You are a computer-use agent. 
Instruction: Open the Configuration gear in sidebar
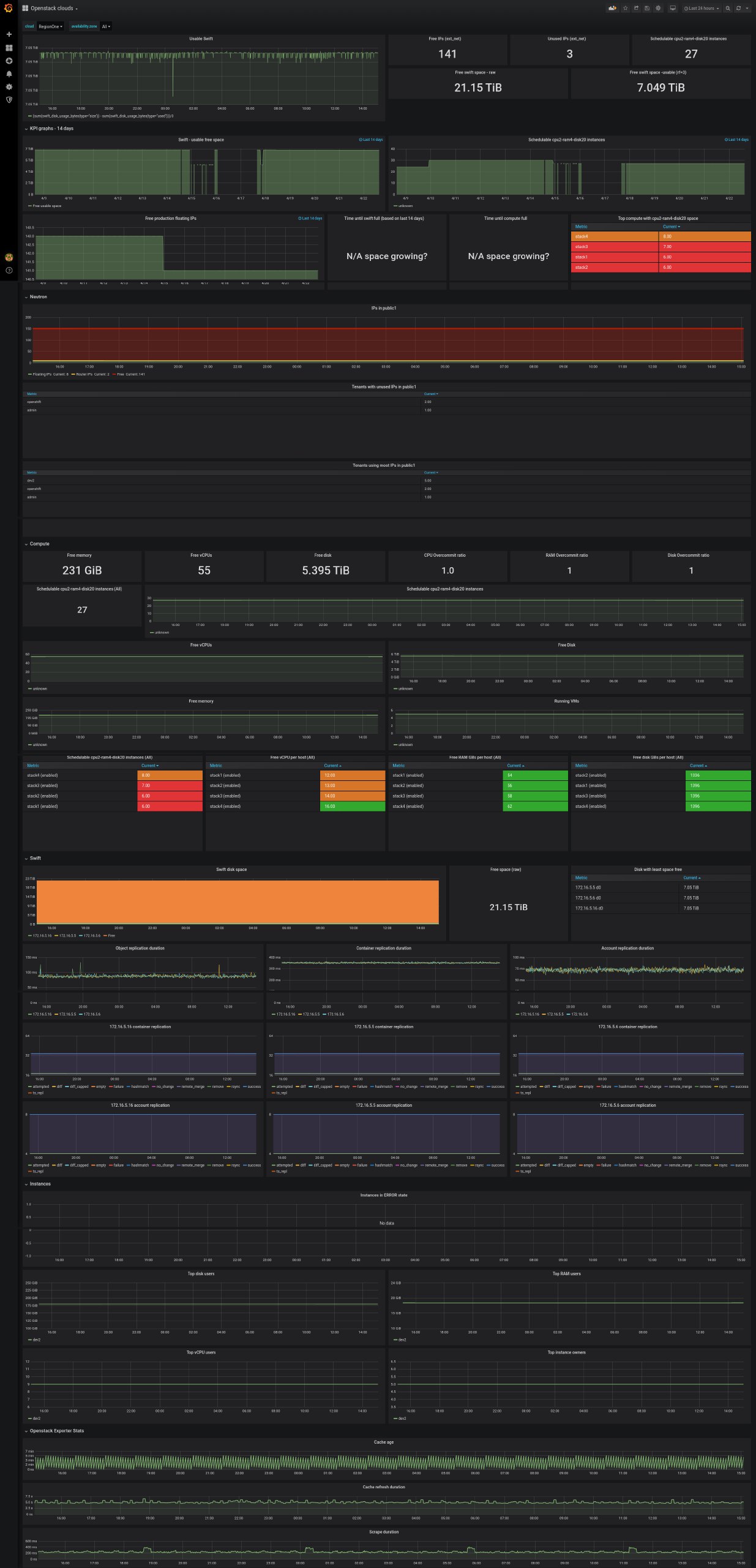tap(9, 86)
